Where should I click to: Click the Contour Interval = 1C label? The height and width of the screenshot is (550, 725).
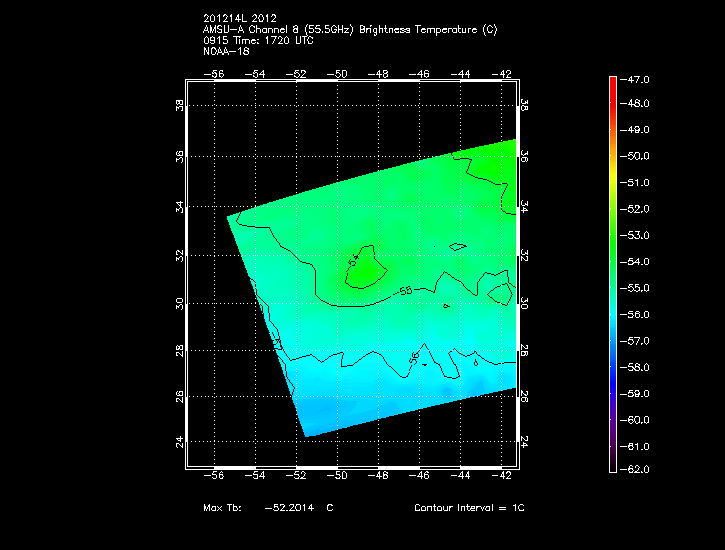(x=469, y=508)
